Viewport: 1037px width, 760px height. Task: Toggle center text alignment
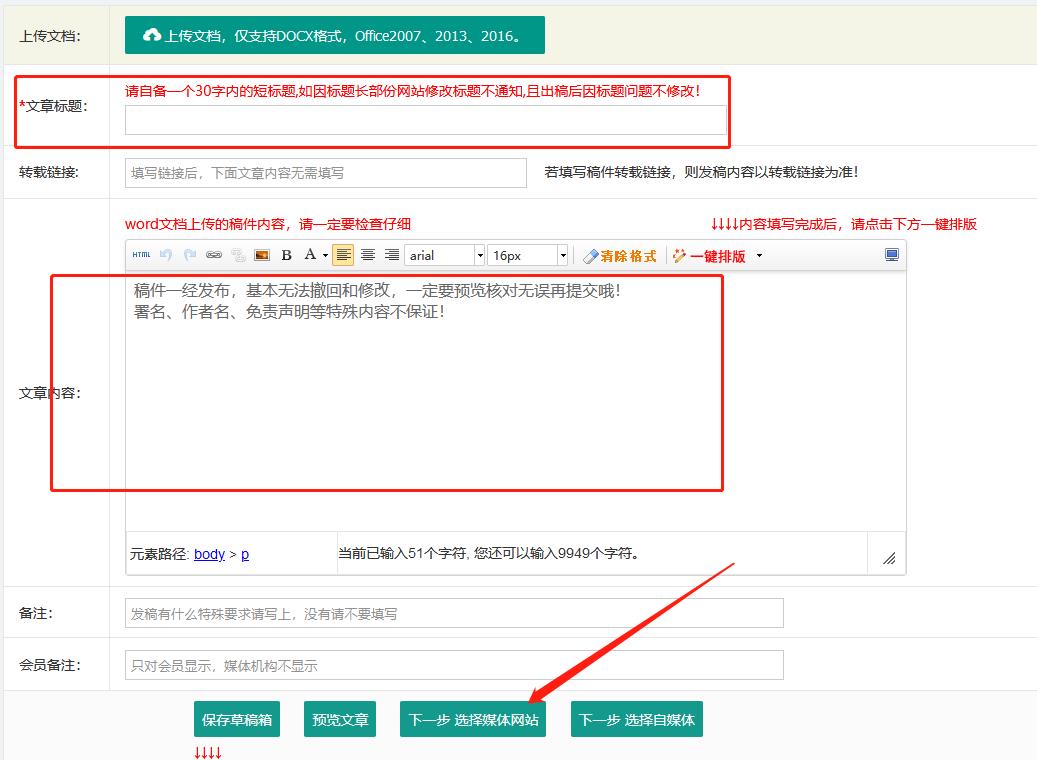[367, 255]
